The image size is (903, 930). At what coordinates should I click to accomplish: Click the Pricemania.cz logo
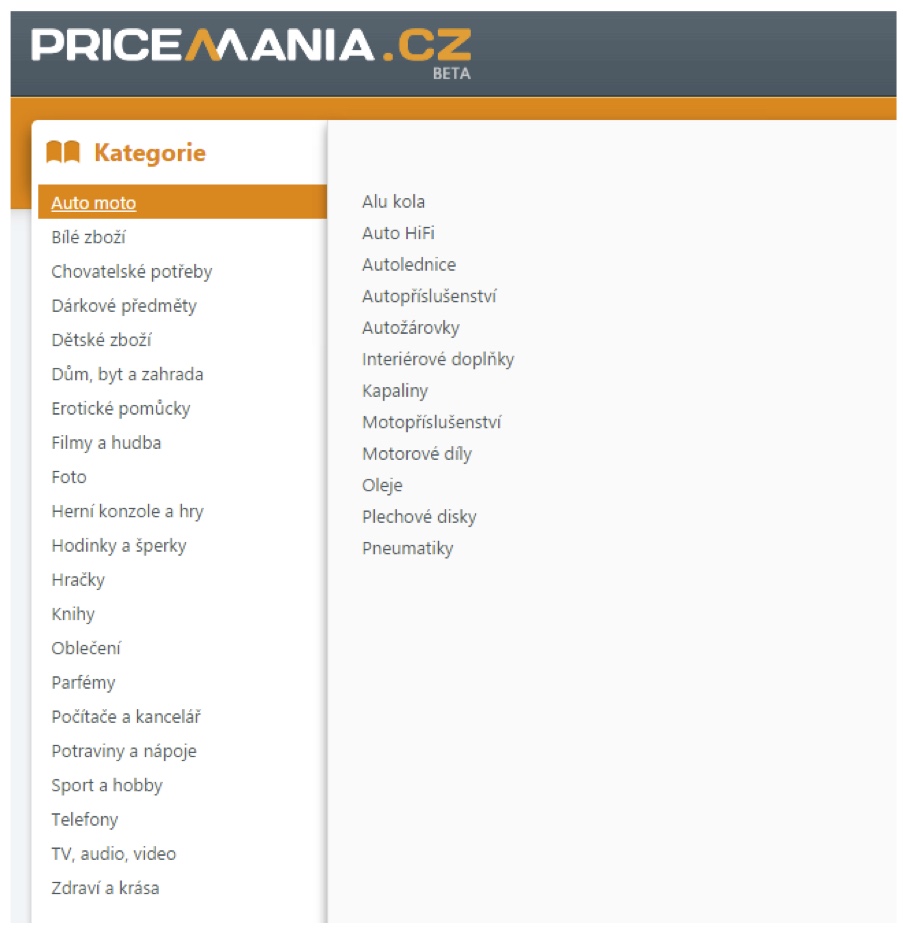click(x=251, y=52)
